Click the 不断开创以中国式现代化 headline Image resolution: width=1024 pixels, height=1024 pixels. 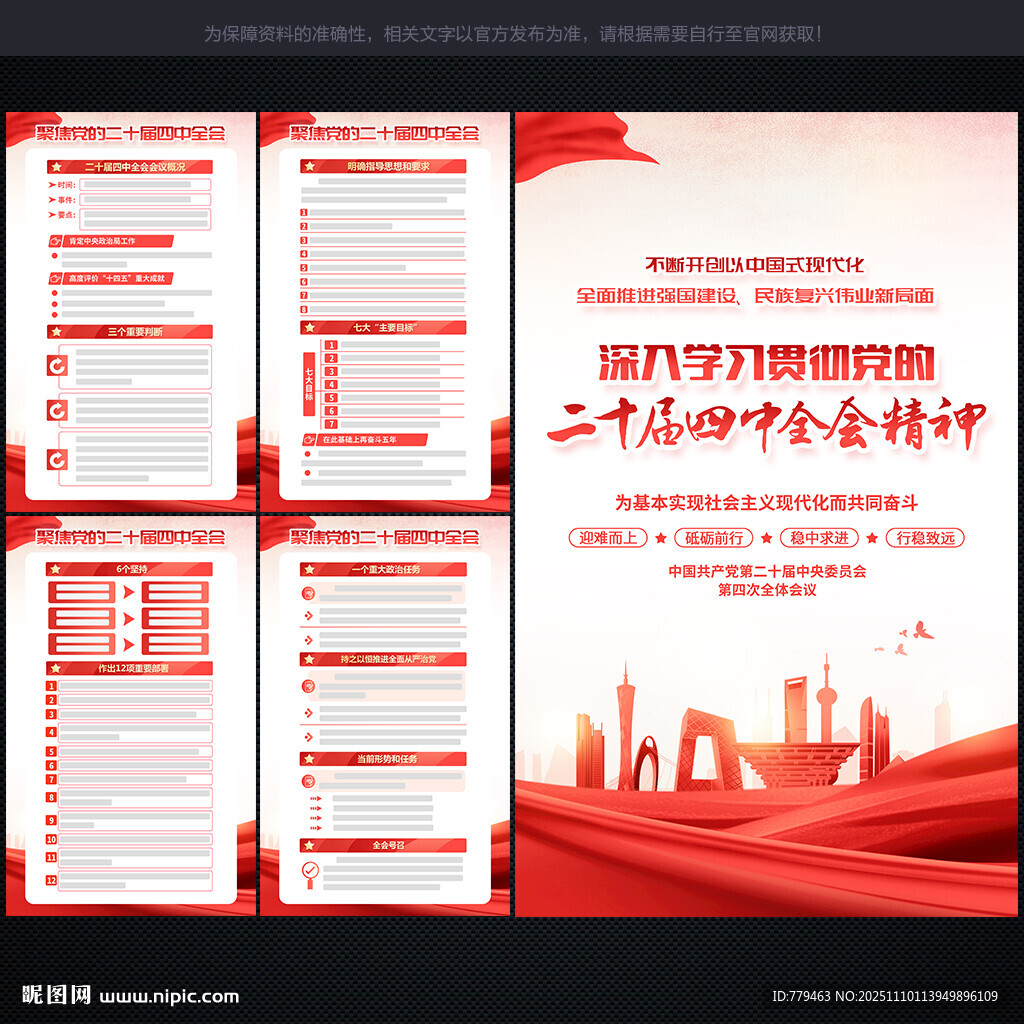tap(755, 264)
